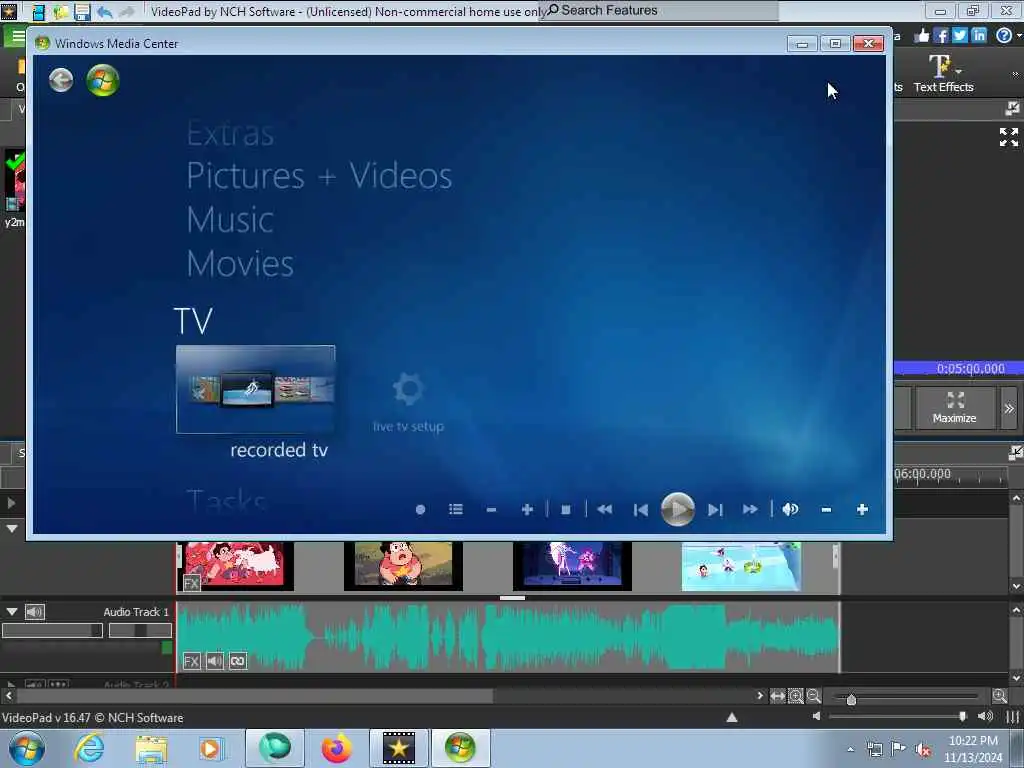Click the VideoPad save icon

(82, 12)
